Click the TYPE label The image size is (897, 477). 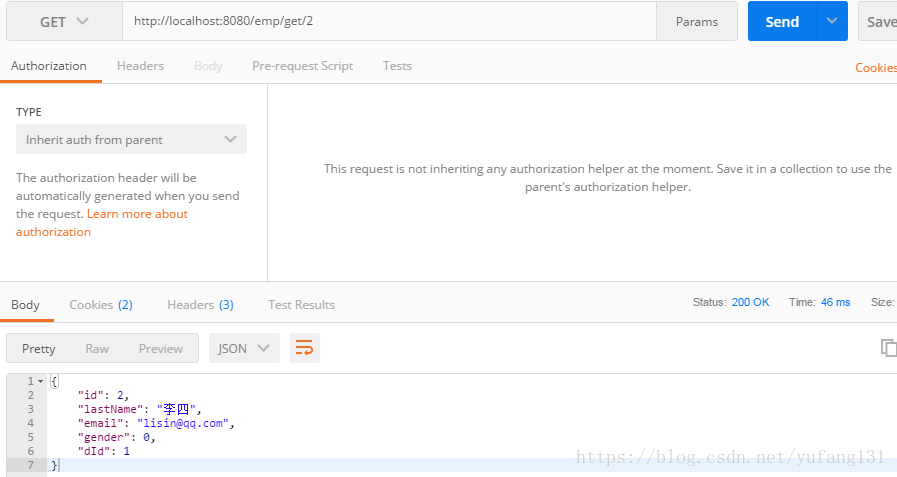point(29,112)
